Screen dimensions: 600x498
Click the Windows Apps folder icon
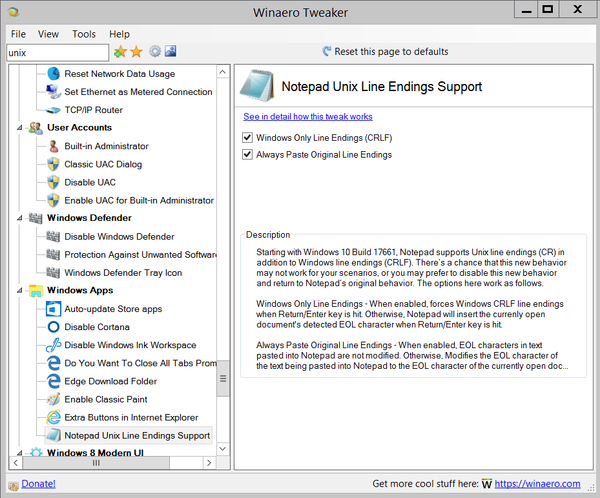pyautogui.click(x=36, y=291)
